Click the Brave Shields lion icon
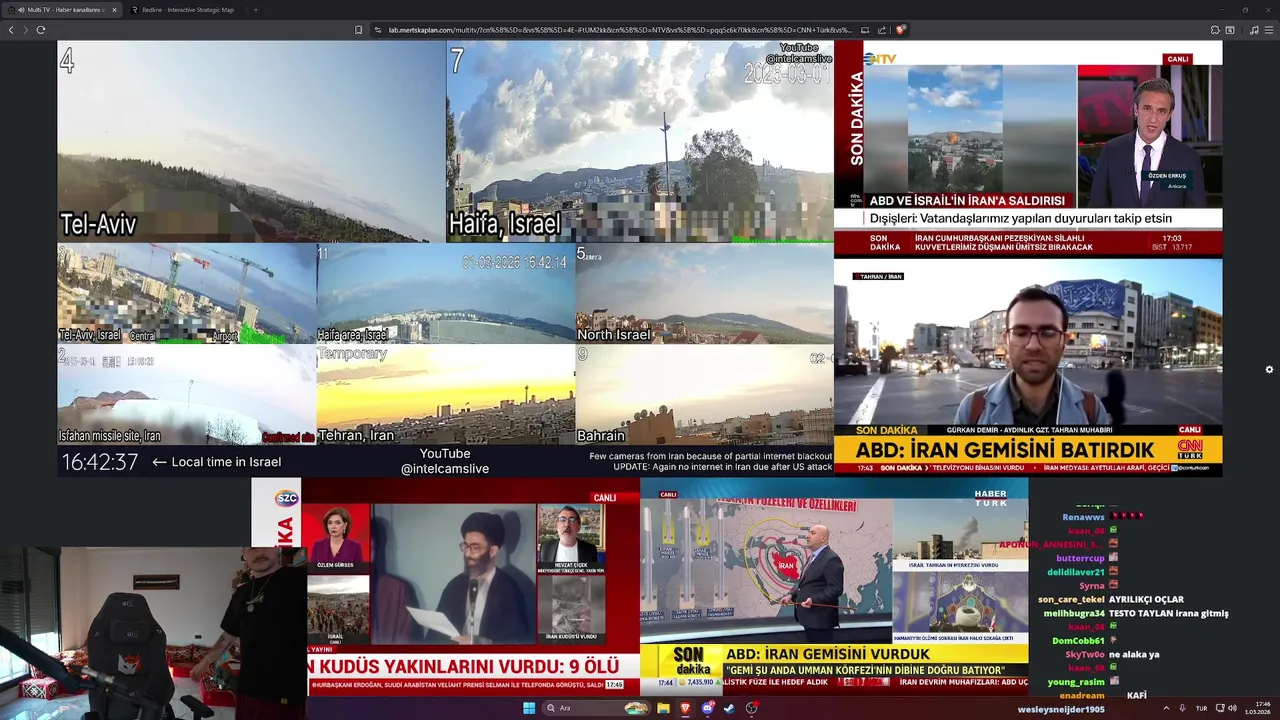Screen dimensions: 1280x720 [x=900, y=30]
